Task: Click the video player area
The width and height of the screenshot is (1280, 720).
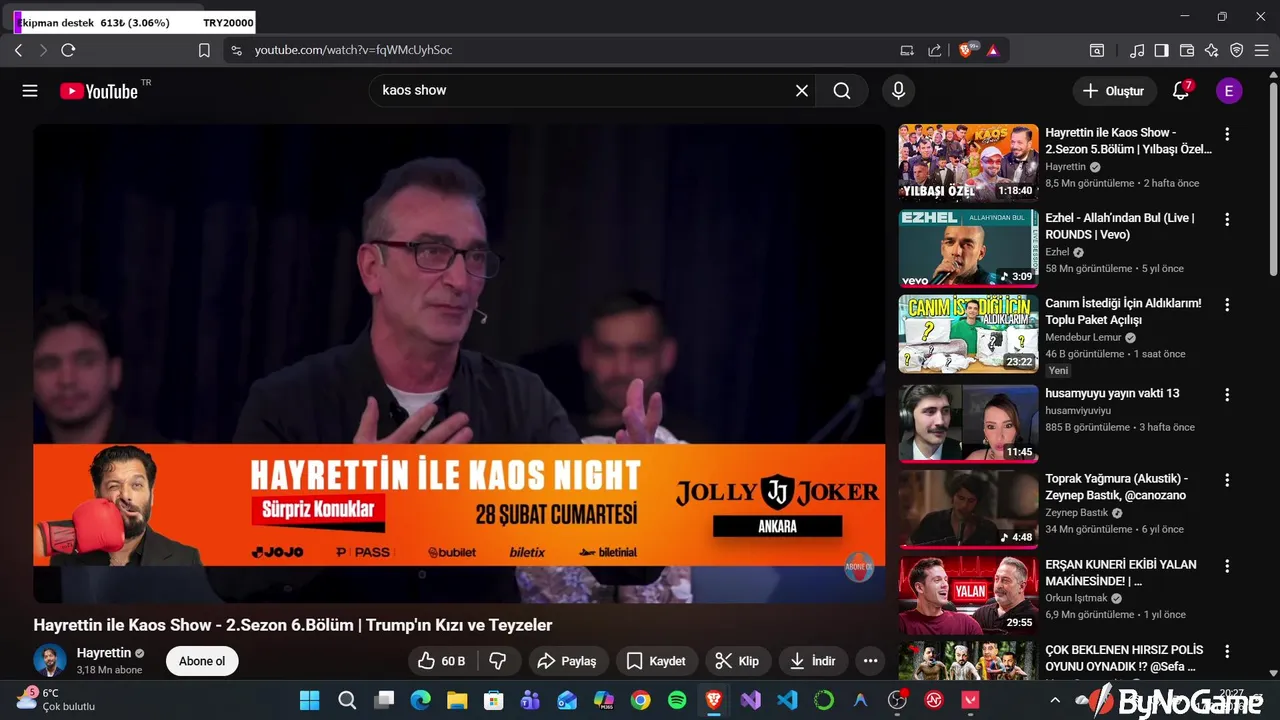Action: point(459,363)
